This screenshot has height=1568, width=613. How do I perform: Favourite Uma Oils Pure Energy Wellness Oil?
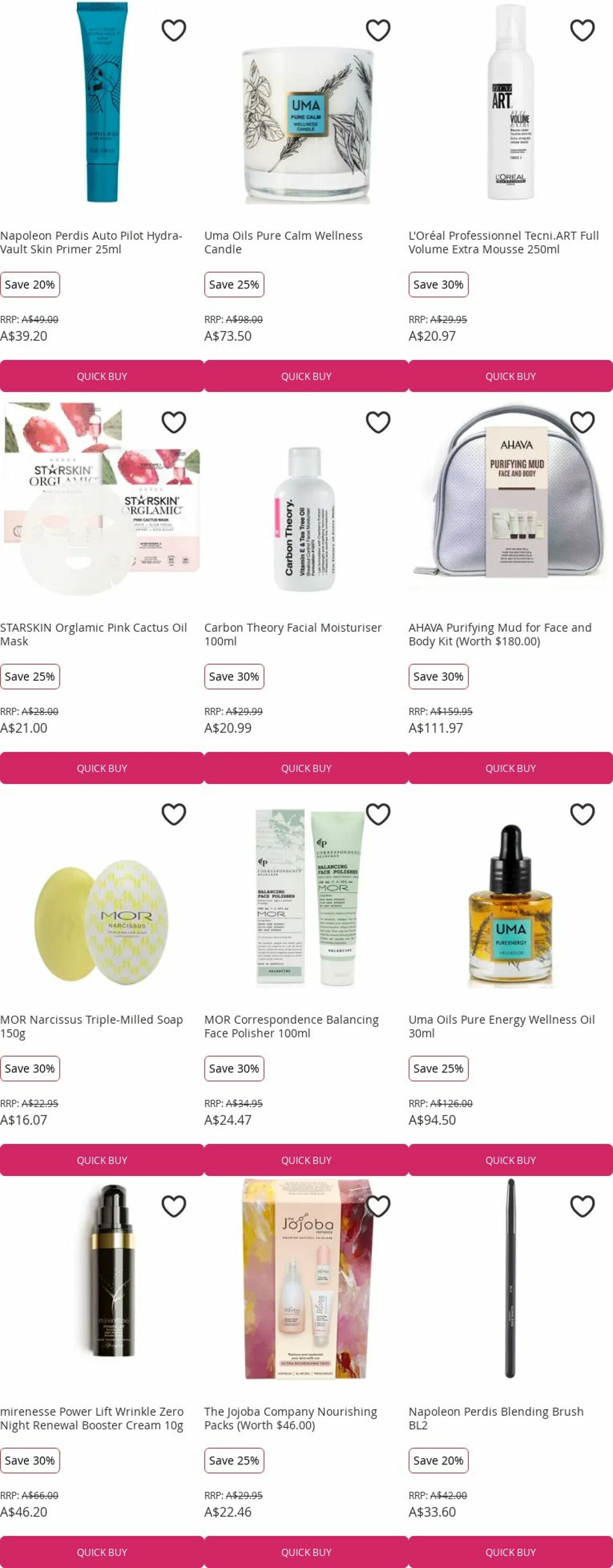(x=583, y=814)
